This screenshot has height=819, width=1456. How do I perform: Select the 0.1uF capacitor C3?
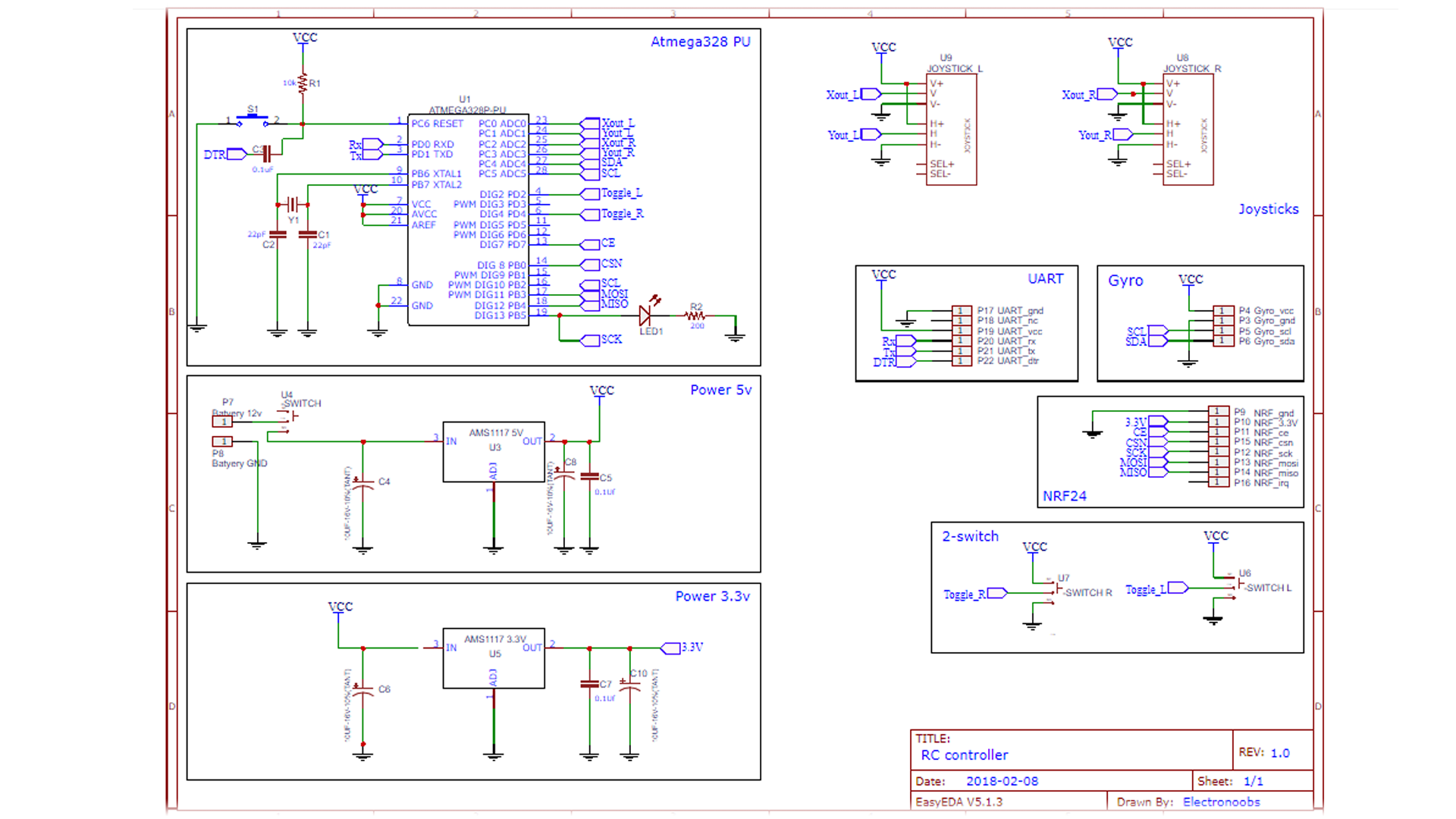pyautogui.click(x=265, y=154)
